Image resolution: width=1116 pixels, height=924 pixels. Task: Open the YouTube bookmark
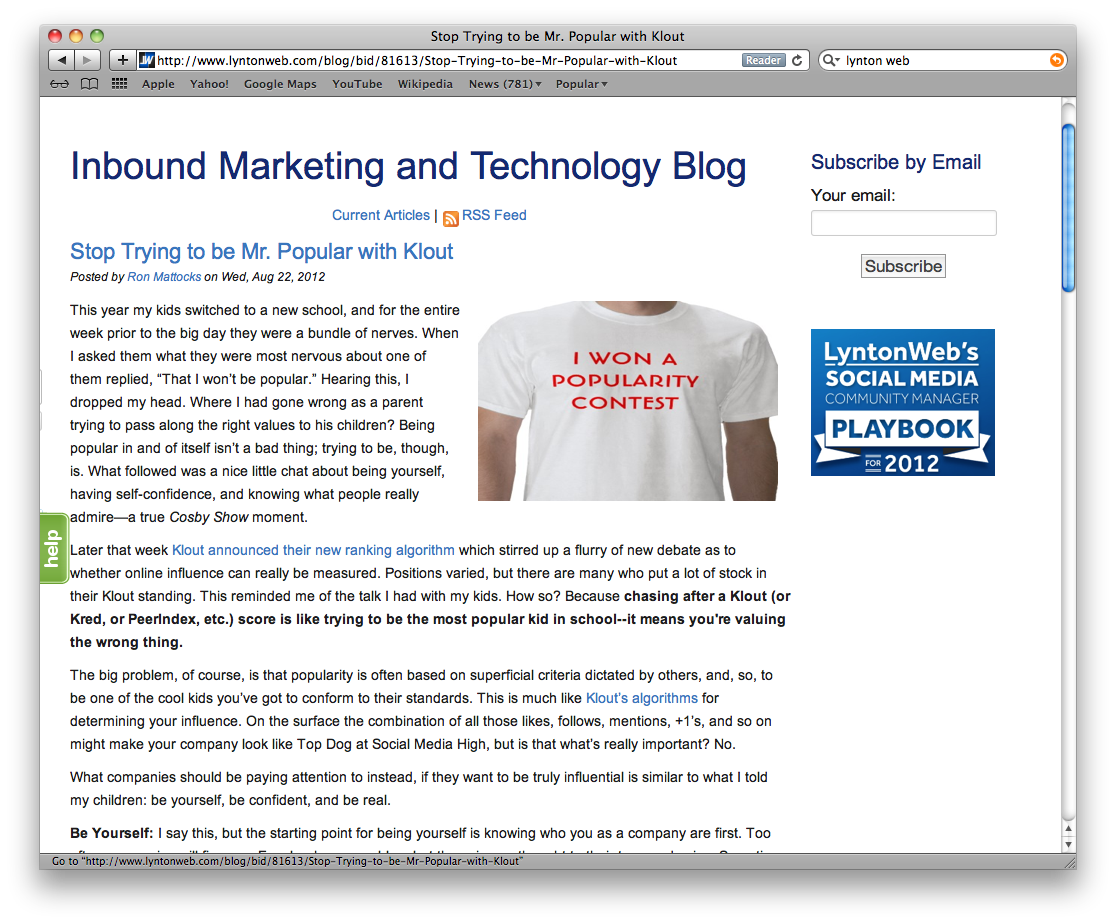pos(357,84)
